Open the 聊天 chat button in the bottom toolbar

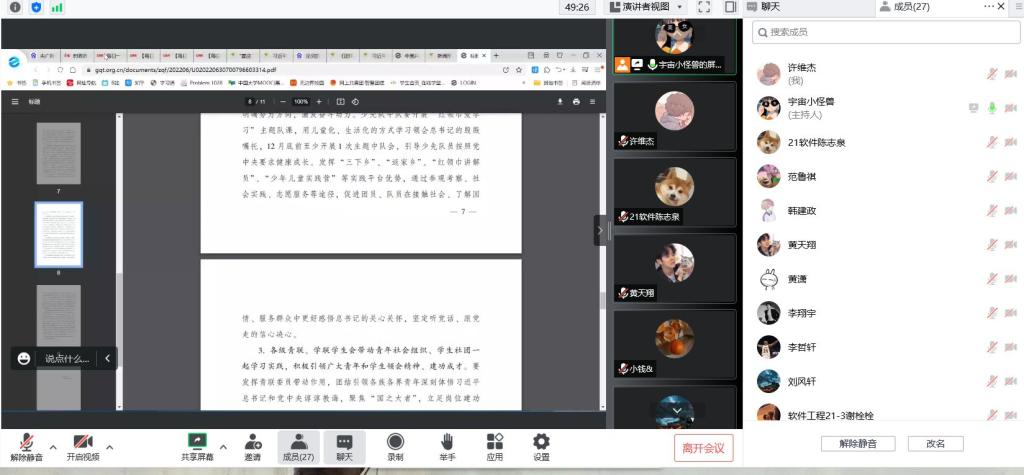point(345,448)
